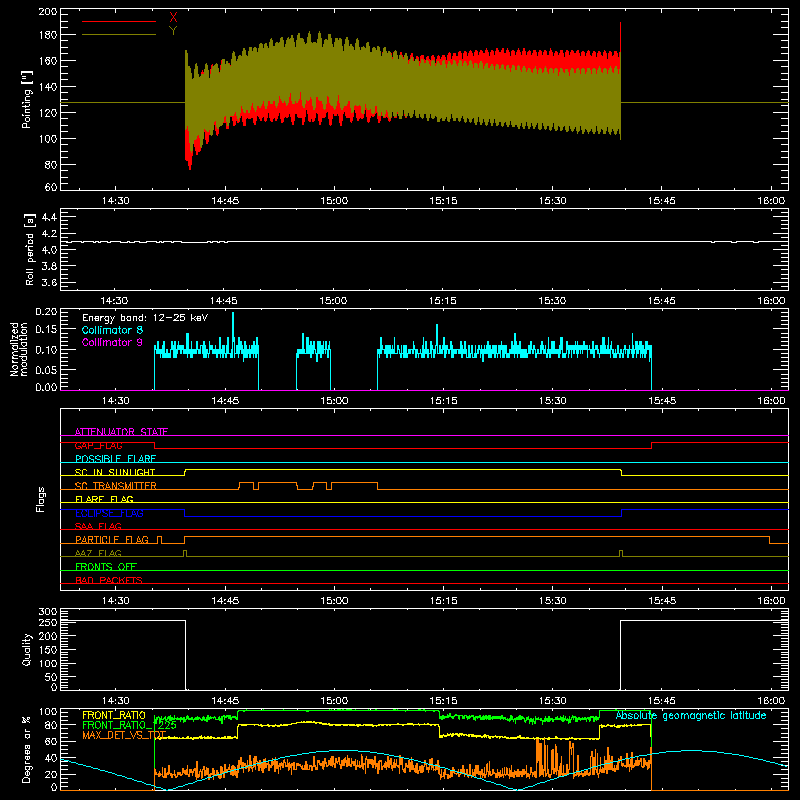
Task: Click the 'Normalized modulation' axis title
Action: [19, 349]
